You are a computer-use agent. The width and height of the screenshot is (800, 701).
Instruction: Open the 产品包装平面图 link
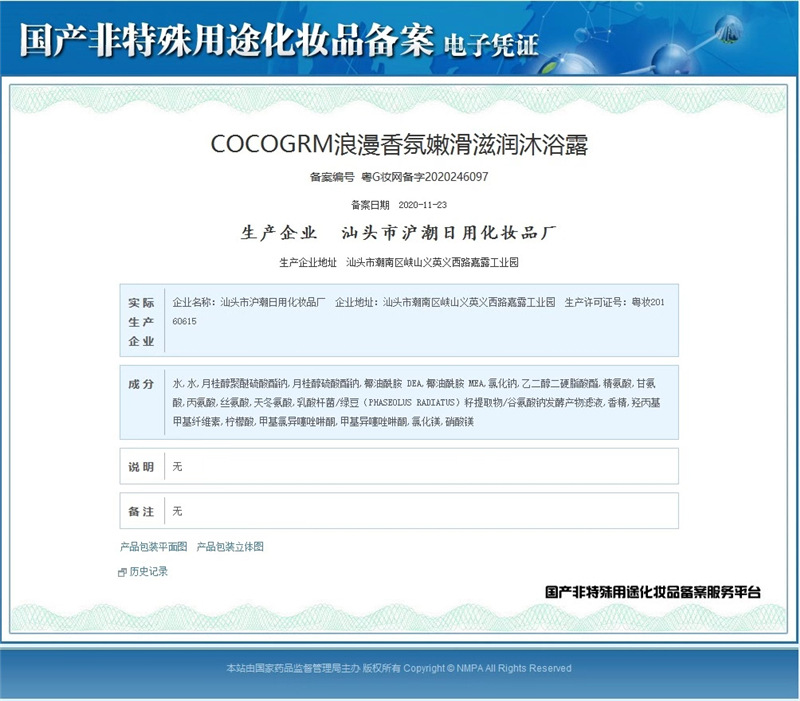pos(154,547)
